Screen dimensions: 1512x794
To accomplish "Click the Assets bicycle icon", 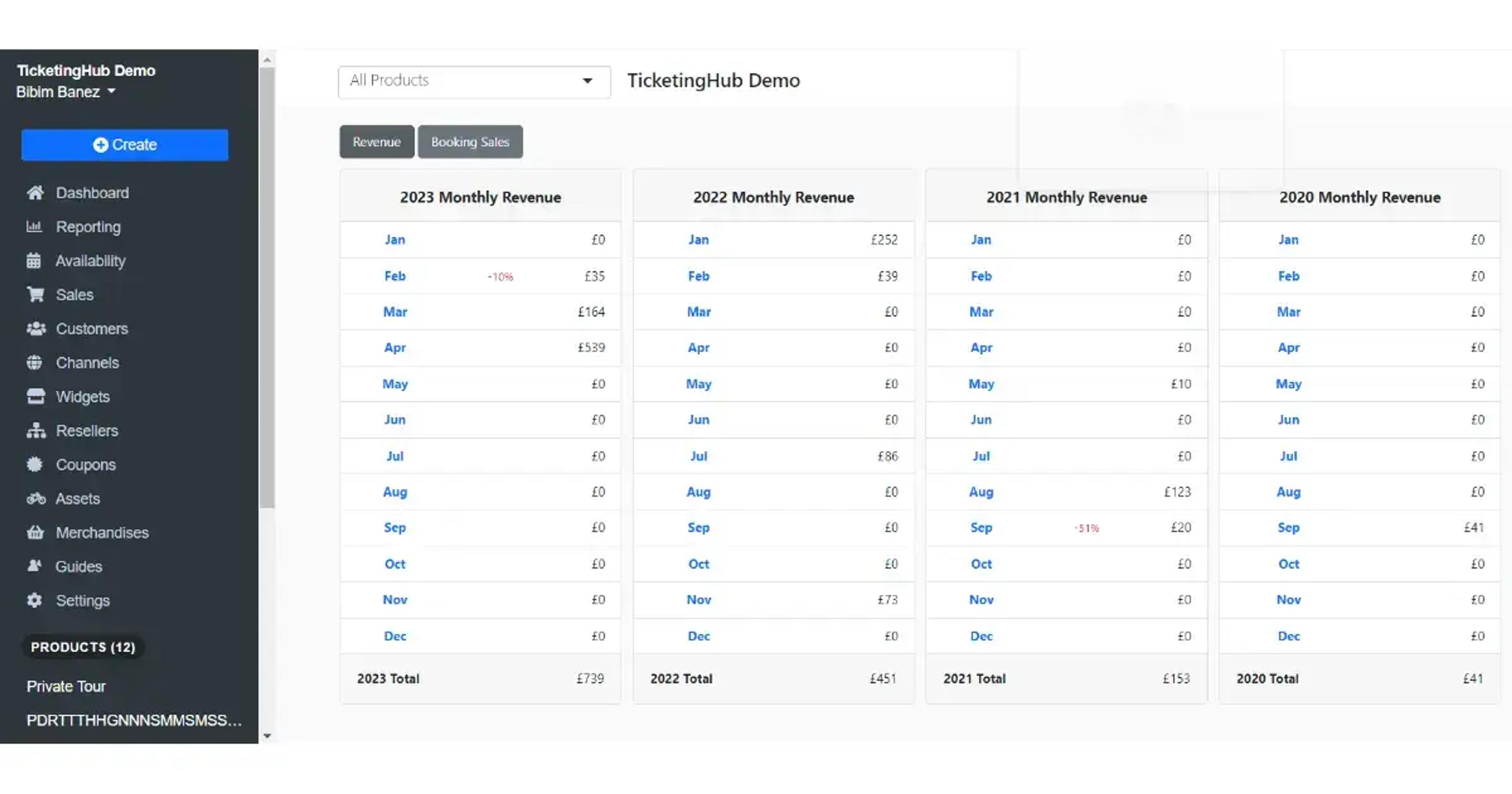I will (36, 499).
